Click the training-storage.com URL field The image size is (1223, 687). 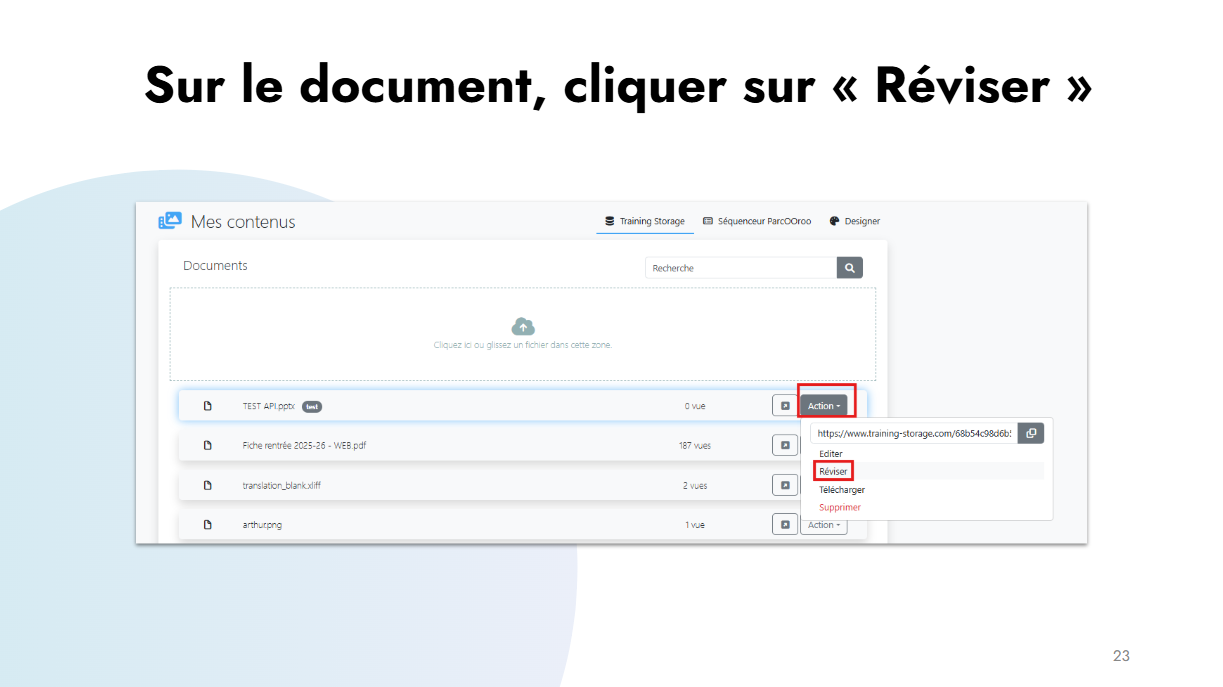click(x=914, y=433)
